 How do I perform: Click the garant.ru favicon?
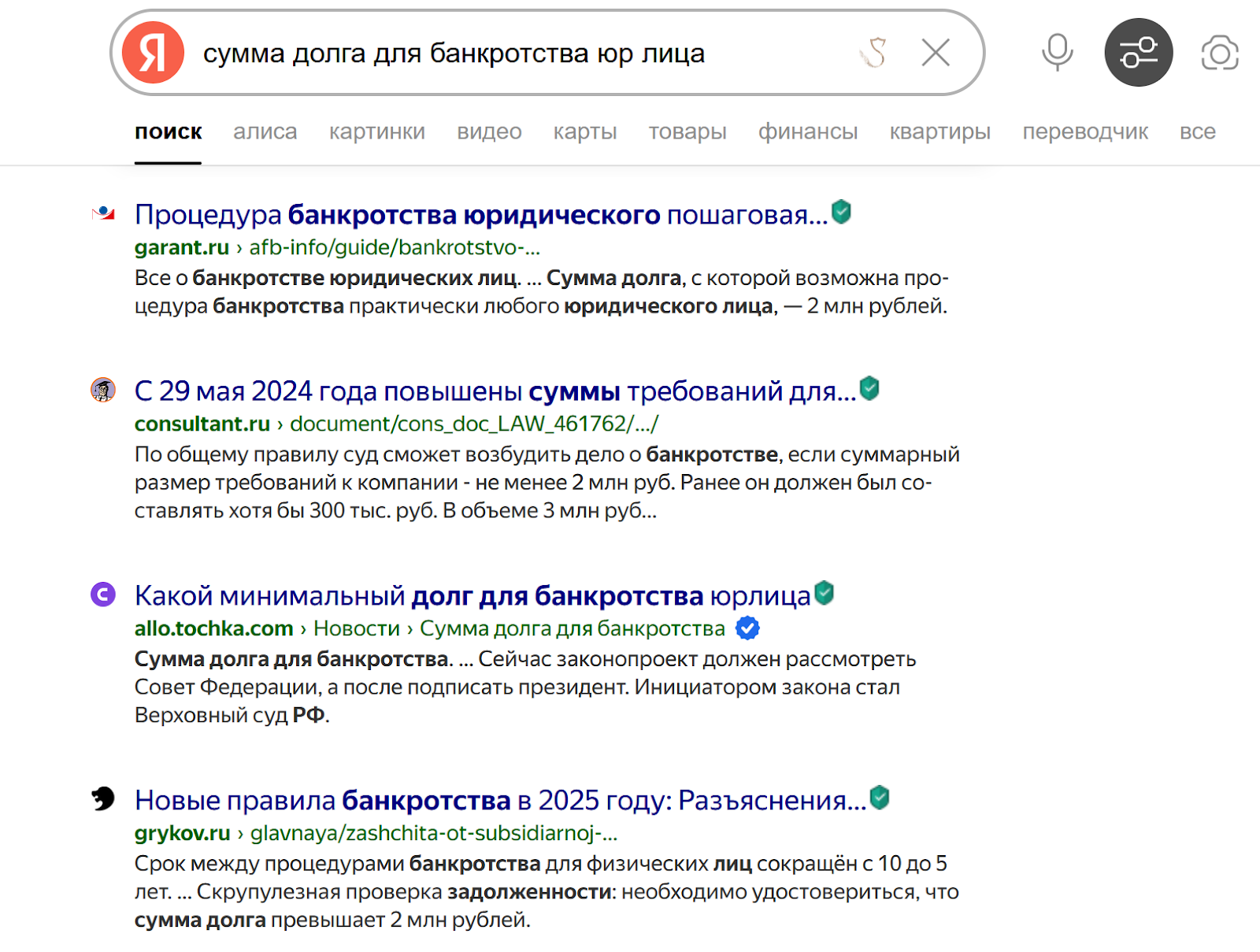[x=103, y=213]
